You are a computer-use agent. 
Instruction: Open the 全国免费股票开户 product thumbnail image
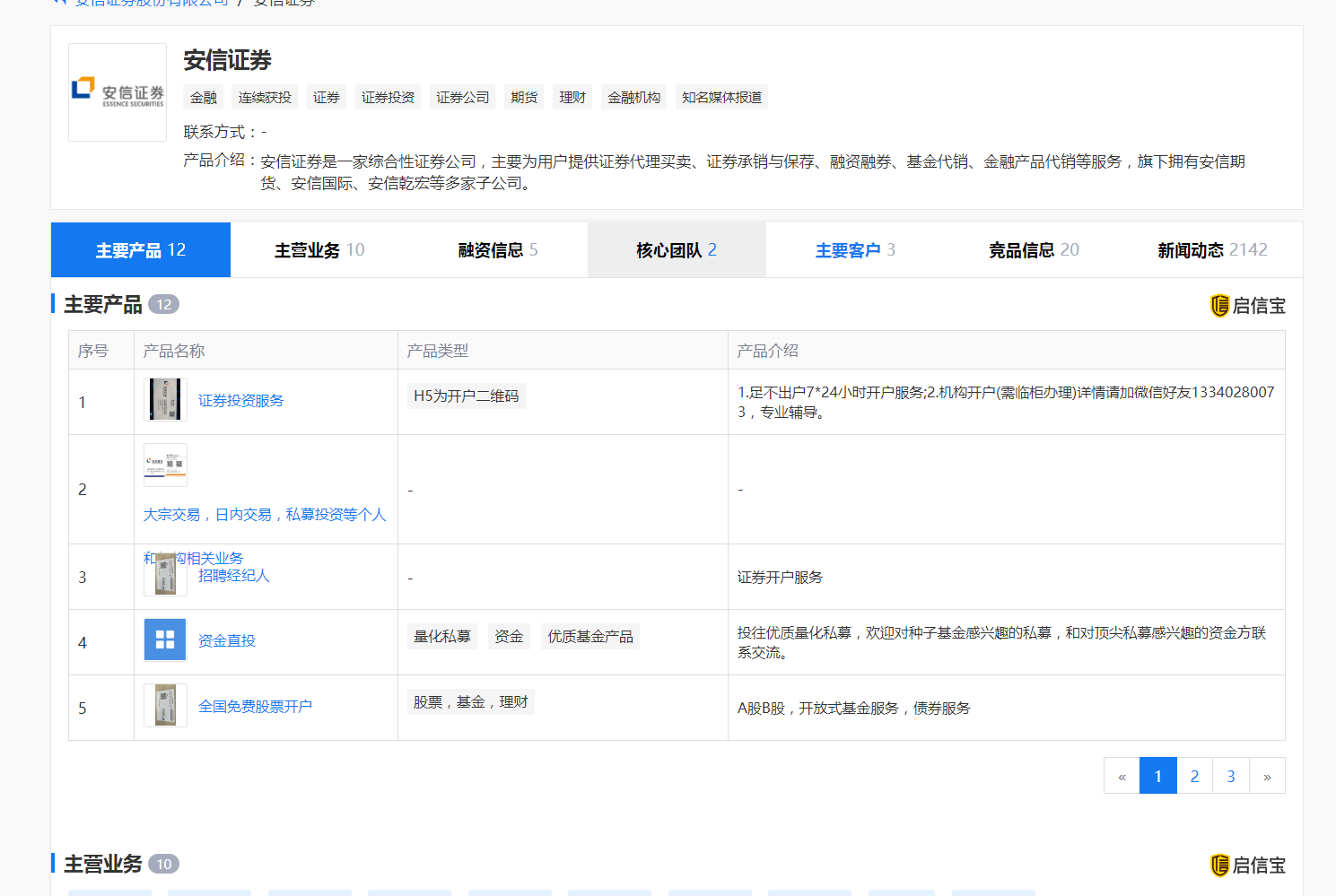pyautogui.click(x=165, y=706)
